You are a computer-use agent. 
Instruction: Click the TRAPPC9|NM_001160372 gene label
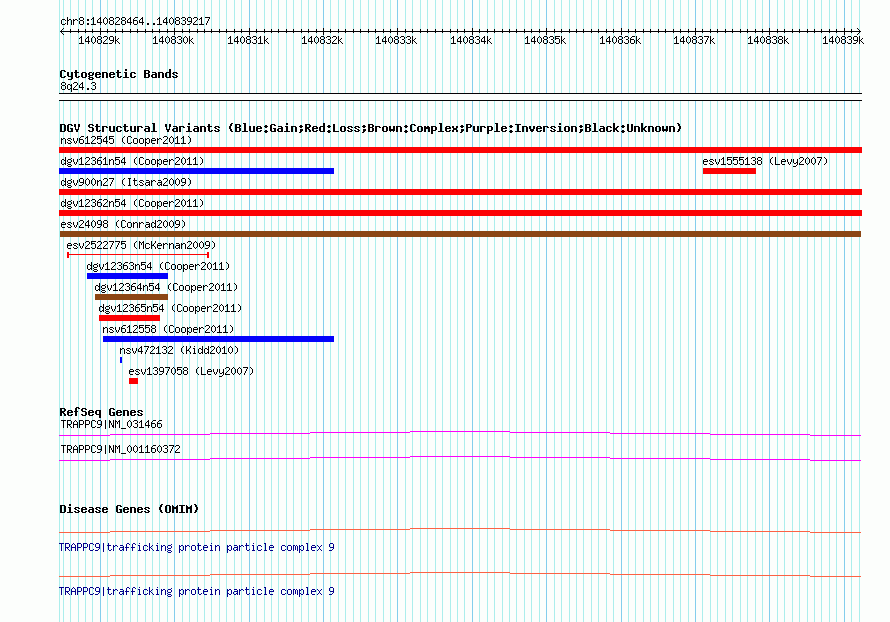pos(120,449)
